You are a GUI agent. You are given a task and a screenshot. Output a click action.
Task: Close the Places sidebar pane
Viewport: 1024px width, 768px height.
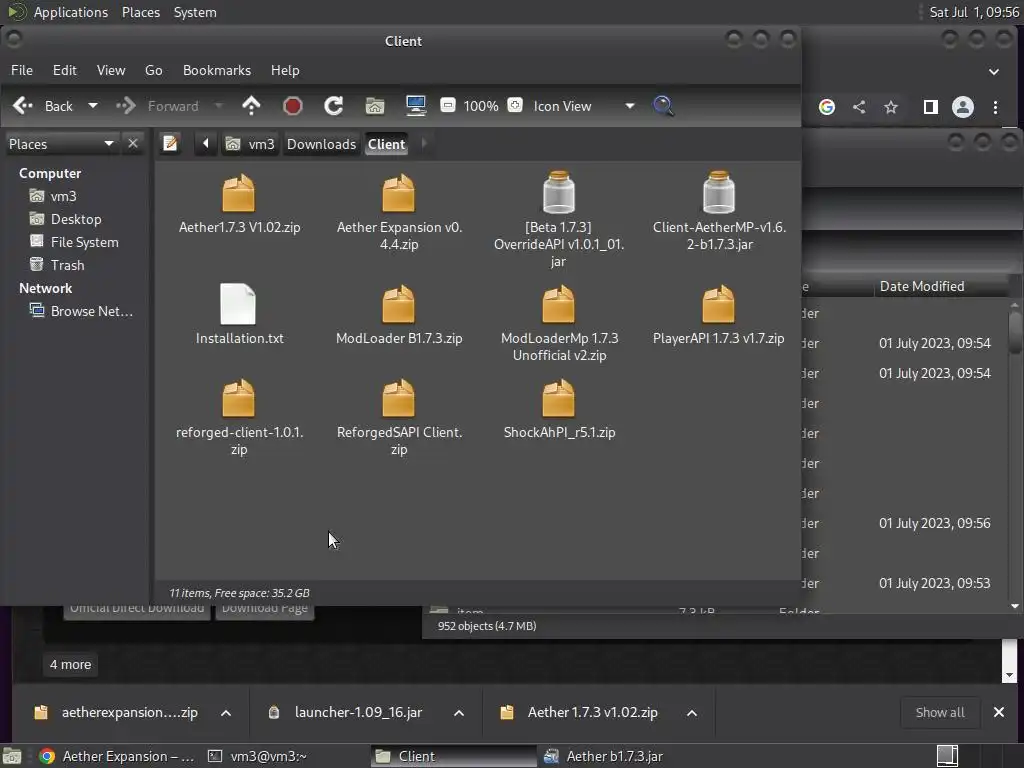[133, 143]
